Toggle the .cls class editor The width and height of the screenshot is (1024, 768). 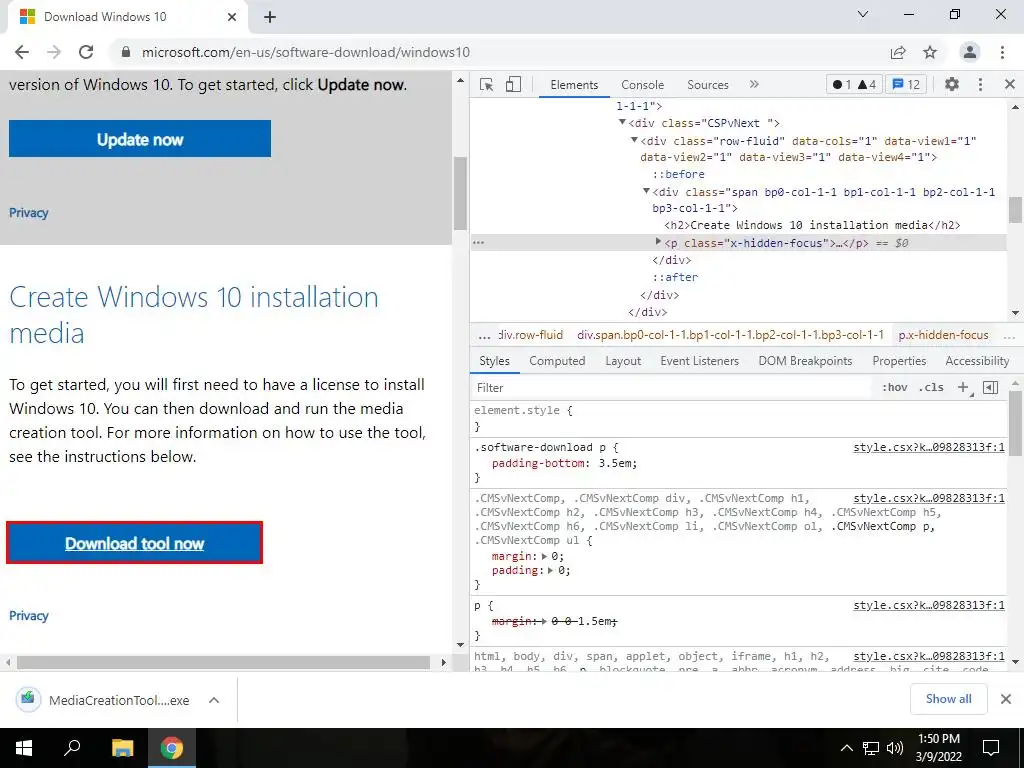[931, 387]
